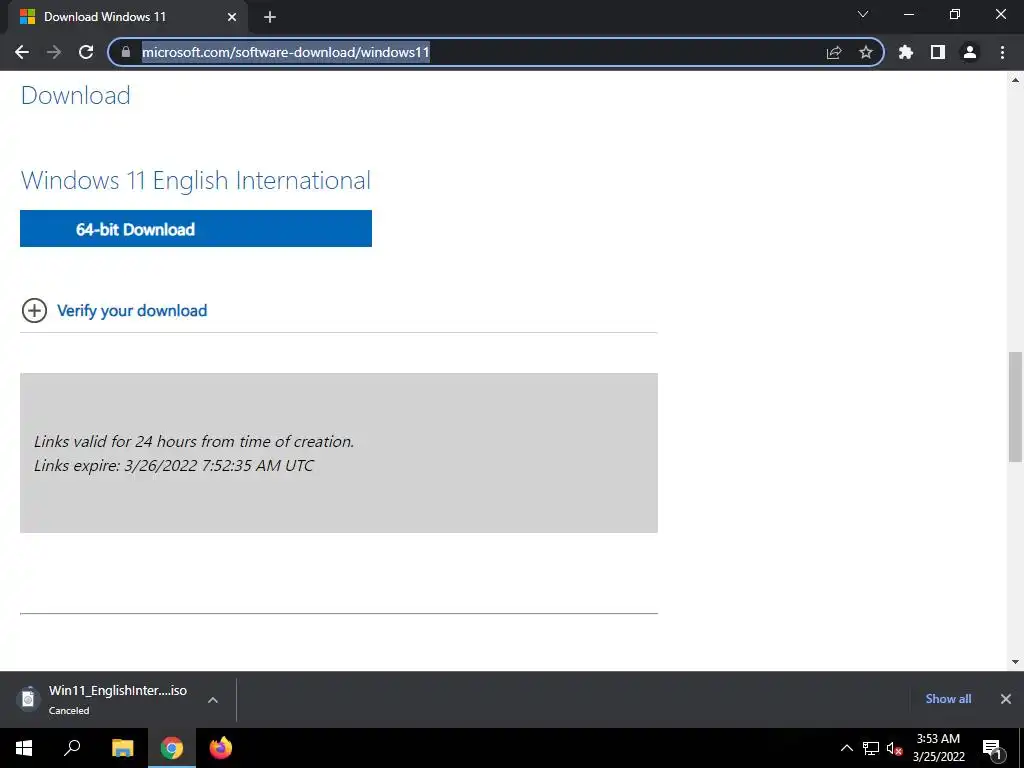Screen dimensions: 1024x768
Task: Click the canceled Win11 ISO download item
Action: click(118, 699)
